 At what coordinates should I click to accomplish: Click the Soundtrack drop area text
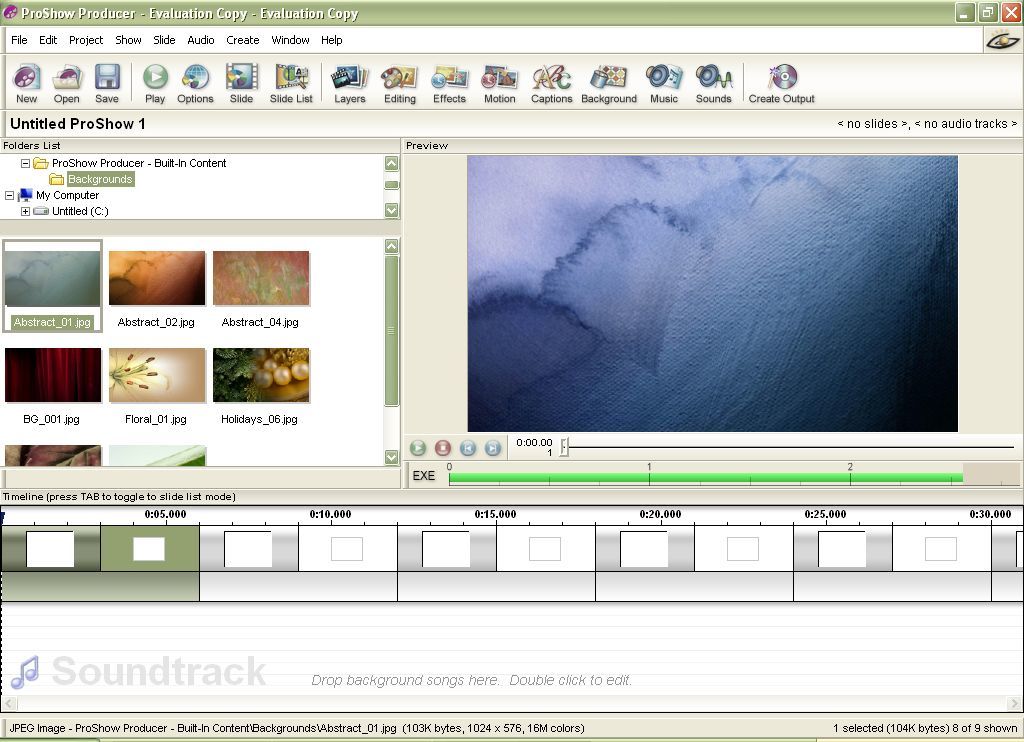(x=472, y=680)
